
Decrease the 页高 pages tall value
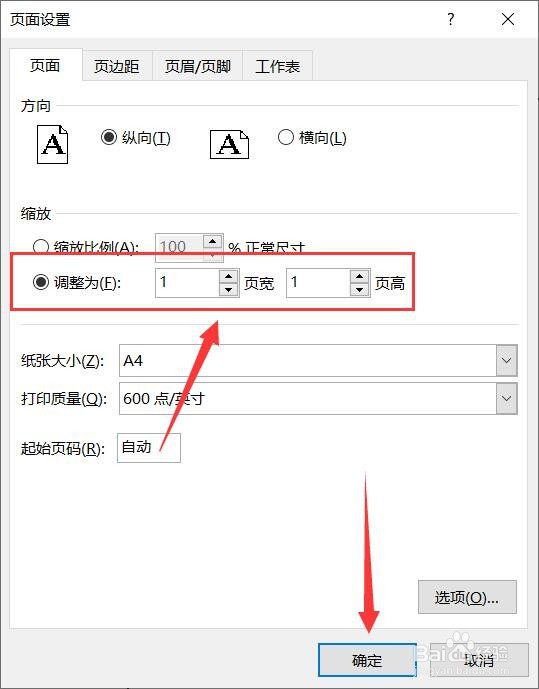pos(360,290)
